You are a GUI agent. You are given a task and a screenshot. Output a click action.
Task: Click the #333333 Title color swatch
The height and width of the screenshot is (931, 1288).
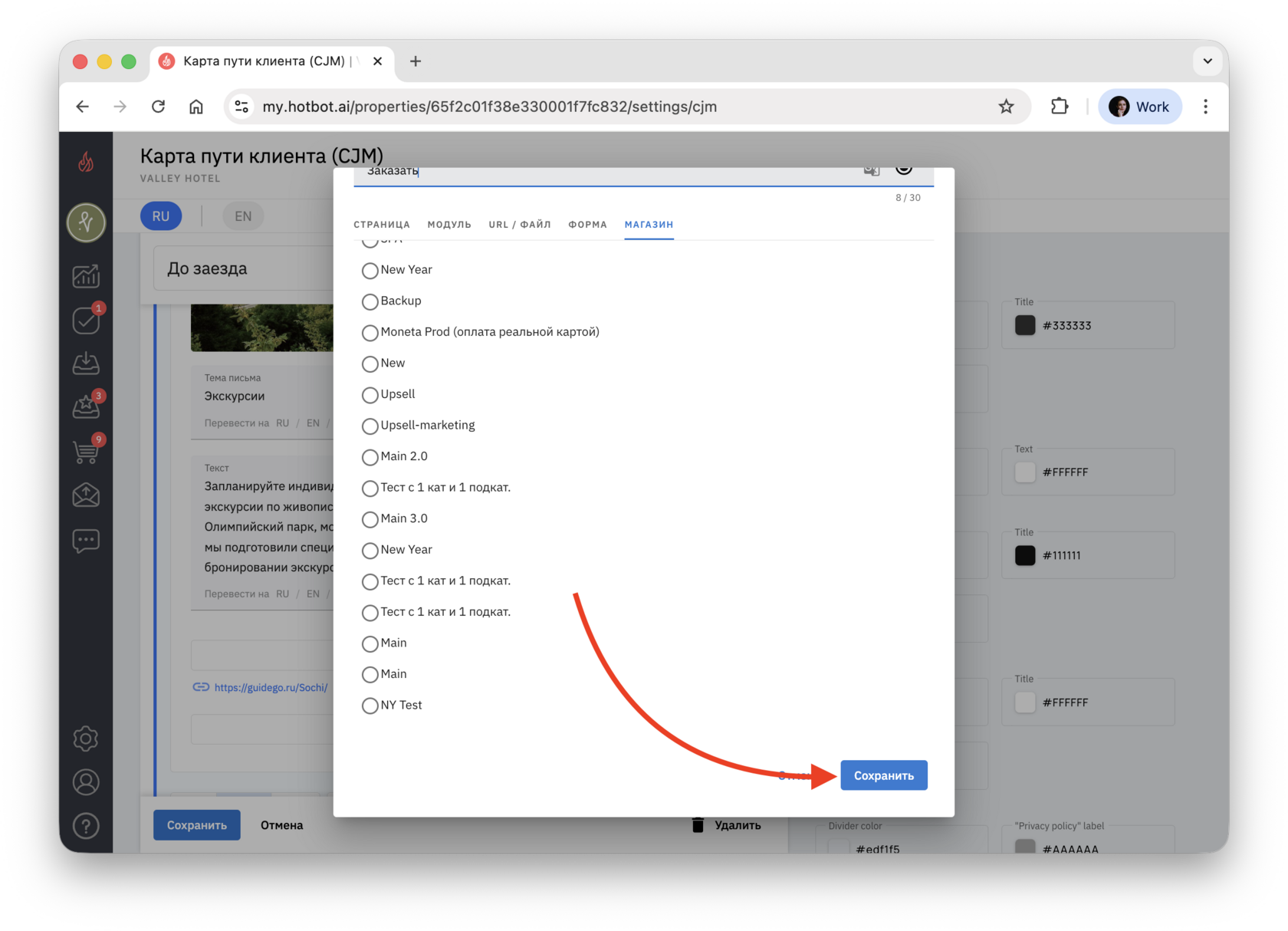[x=1025, y=325]
